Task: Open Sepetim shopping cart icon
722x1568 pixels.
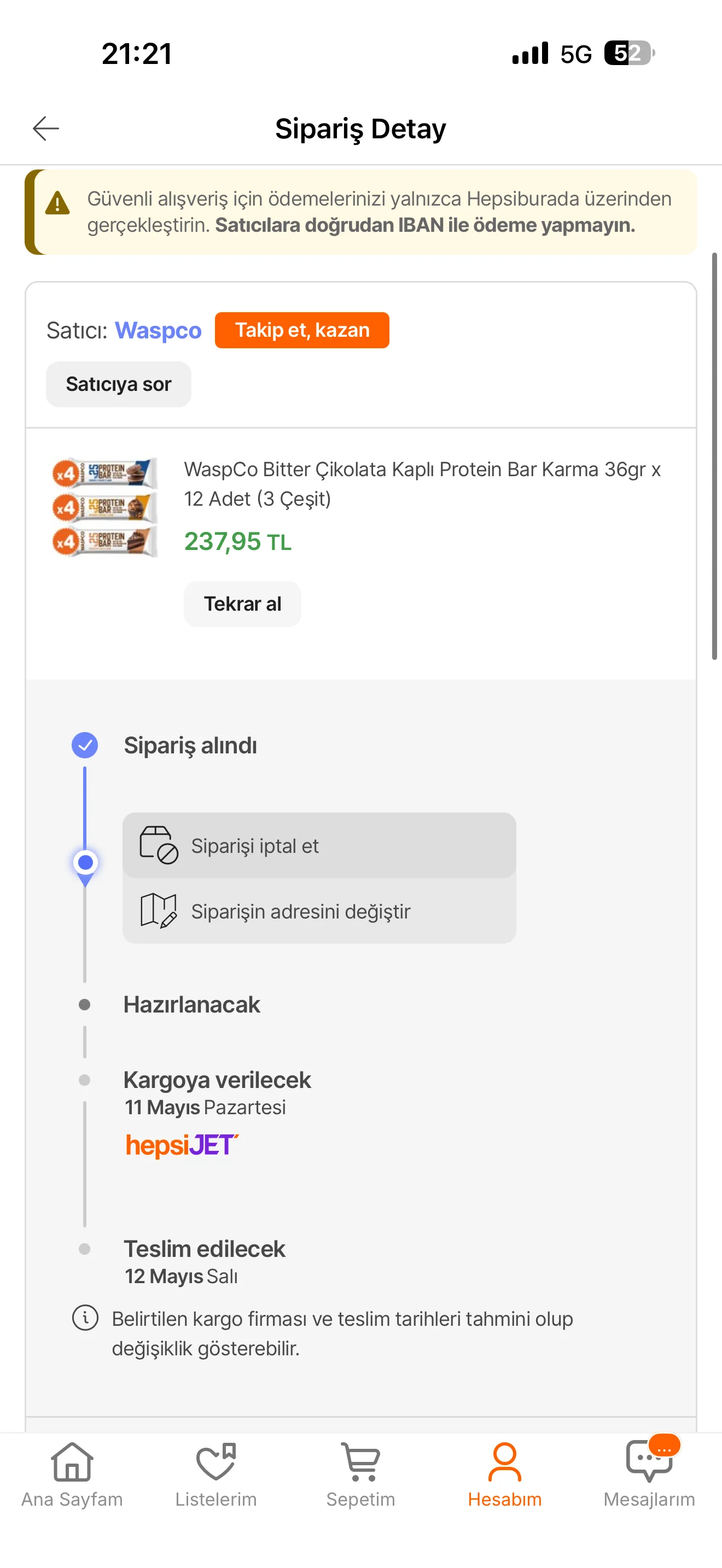Action: pos(361,1462)
